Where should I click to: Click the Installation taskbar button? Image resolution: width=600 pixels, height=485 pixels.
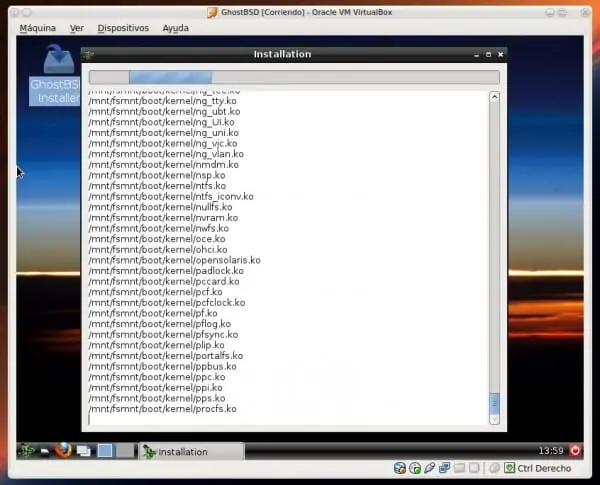tap(191, 452)
